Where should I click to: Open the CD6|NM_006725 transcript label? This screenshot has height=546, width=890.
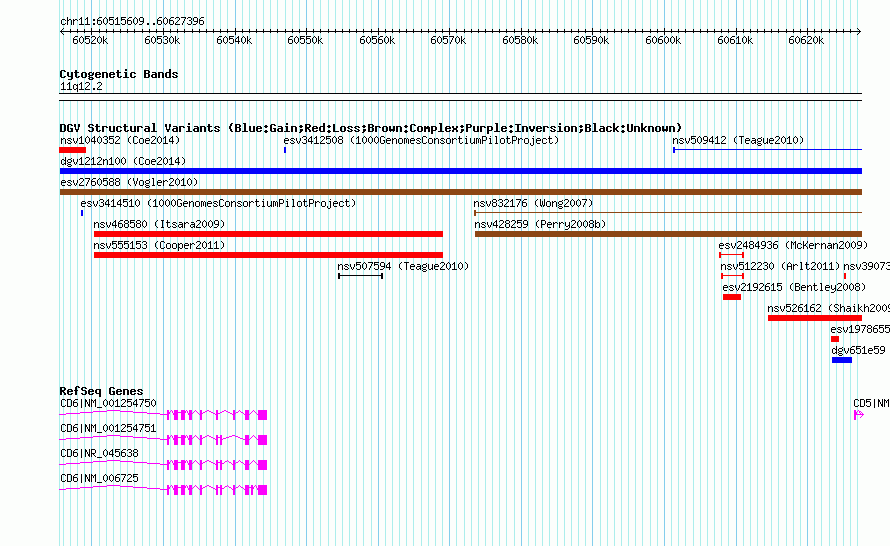click(99, 478)
